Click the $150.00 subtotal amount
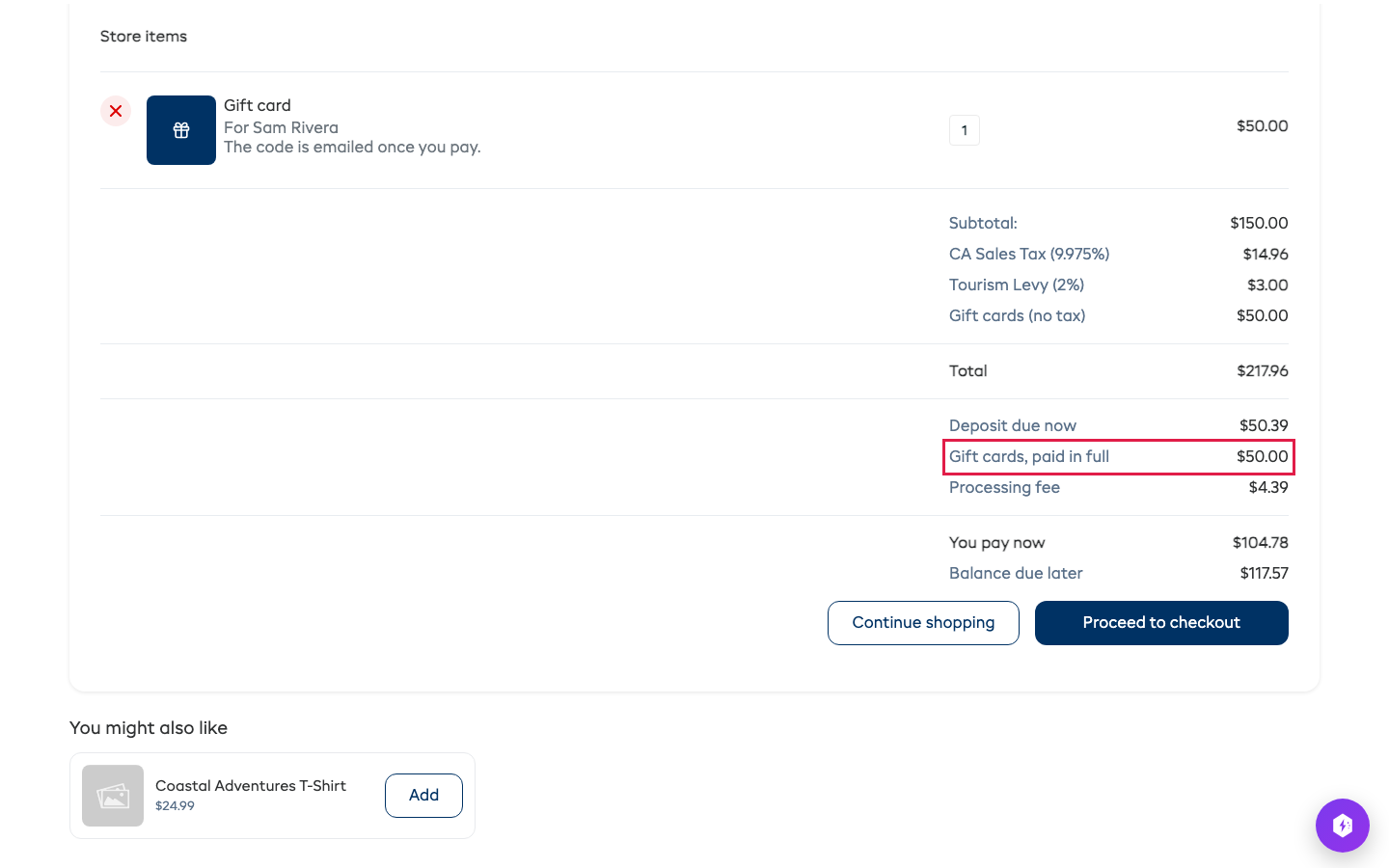The width and height of the screenshot is (1389, 868). [x=1259, y=223]
